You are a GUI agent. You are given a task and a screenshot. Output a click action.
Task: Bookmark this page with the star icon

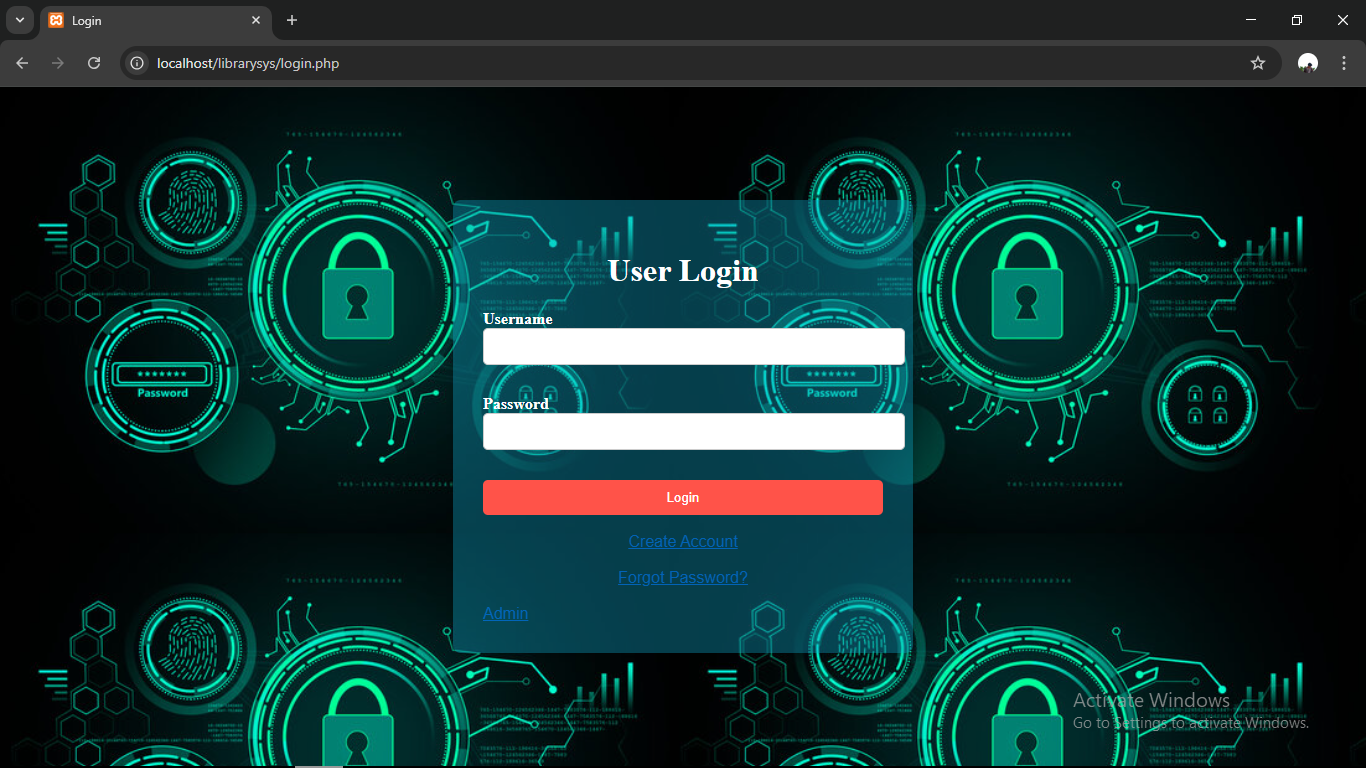point(1258,63)
